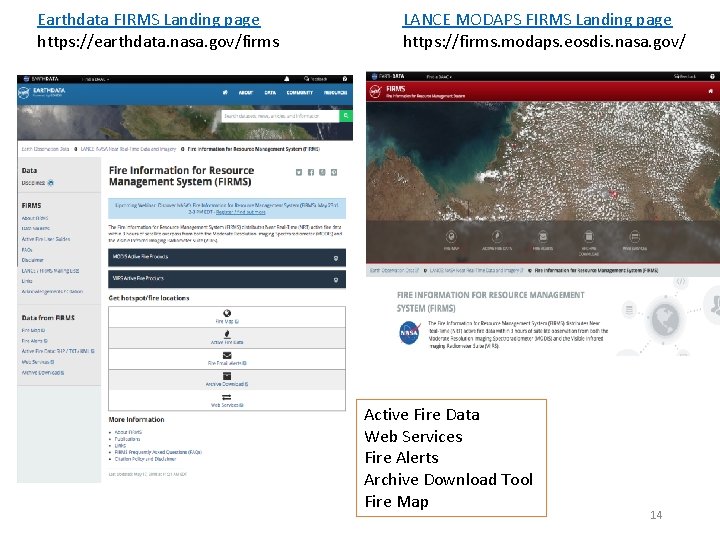Click the Fire Email Alerts envelope icon
The width and height of the screenshot is (720, 540).
click(227, 355)
